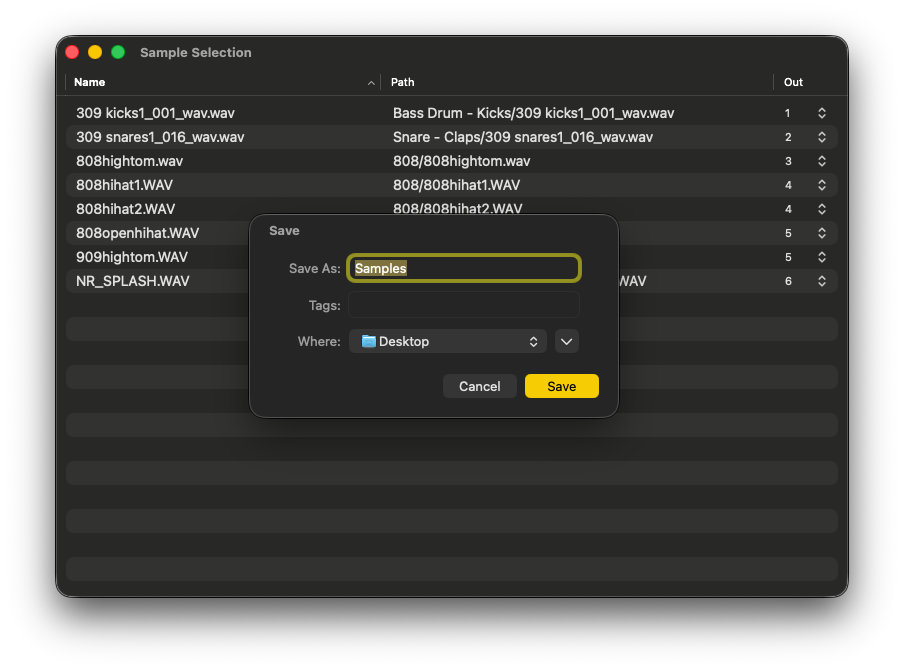This screenshot has height=670, width=904.
Task: Click the Desktop folder icon in Where
Action: tap(368, 341)
